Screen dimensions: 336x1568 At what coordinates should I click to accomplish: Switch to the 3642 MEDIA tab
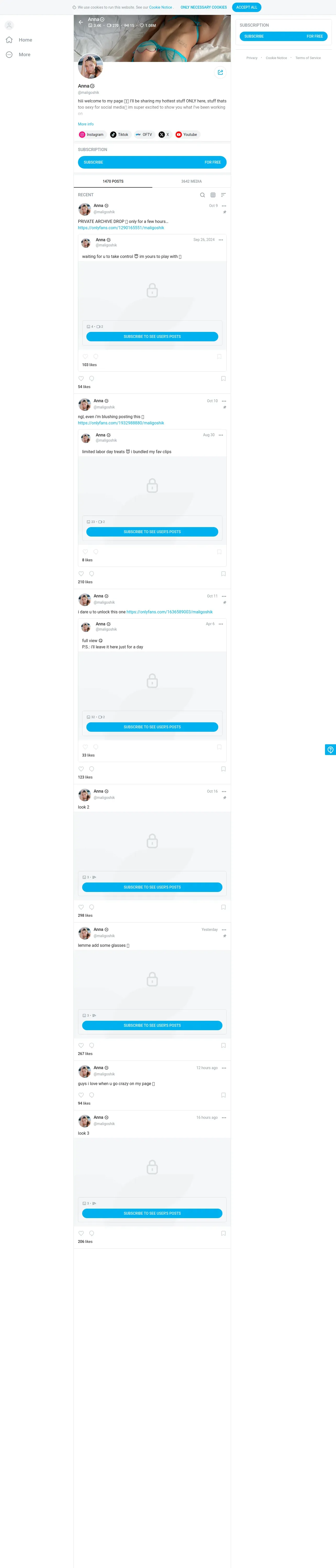(x=192, y=181)
